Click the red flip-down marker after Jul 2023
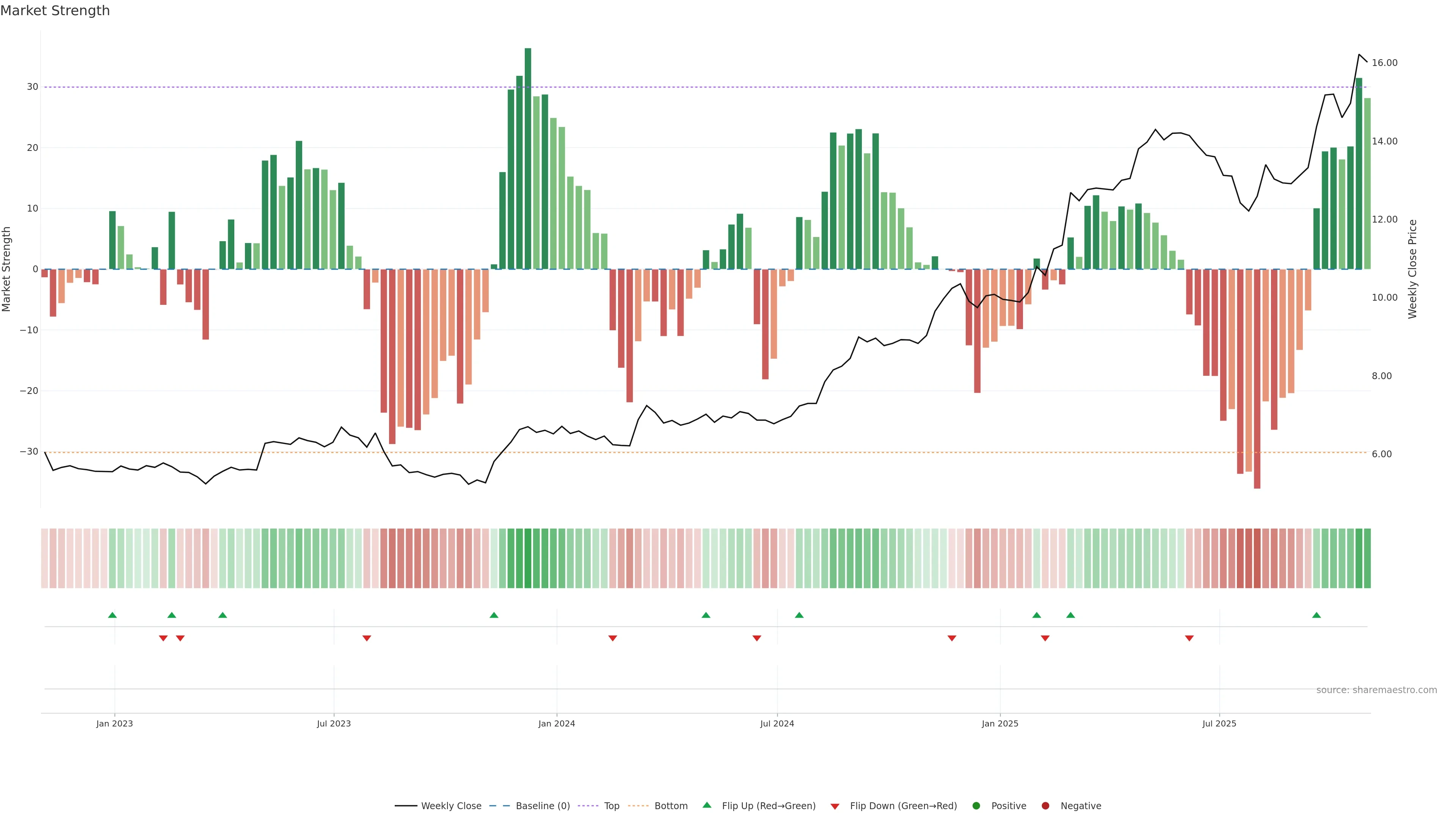 (367, 638)
